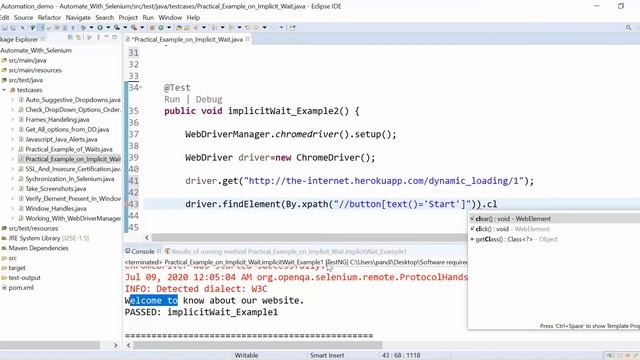Open the Navigate menu
Viewport: 640px width, 360px height.
tap(78, 18)
